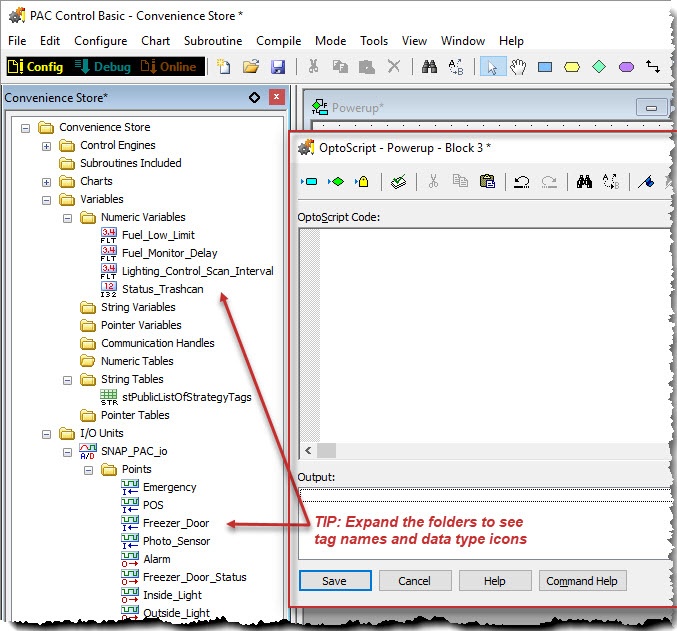Open the Tools menu

click(x=374, y=41)
